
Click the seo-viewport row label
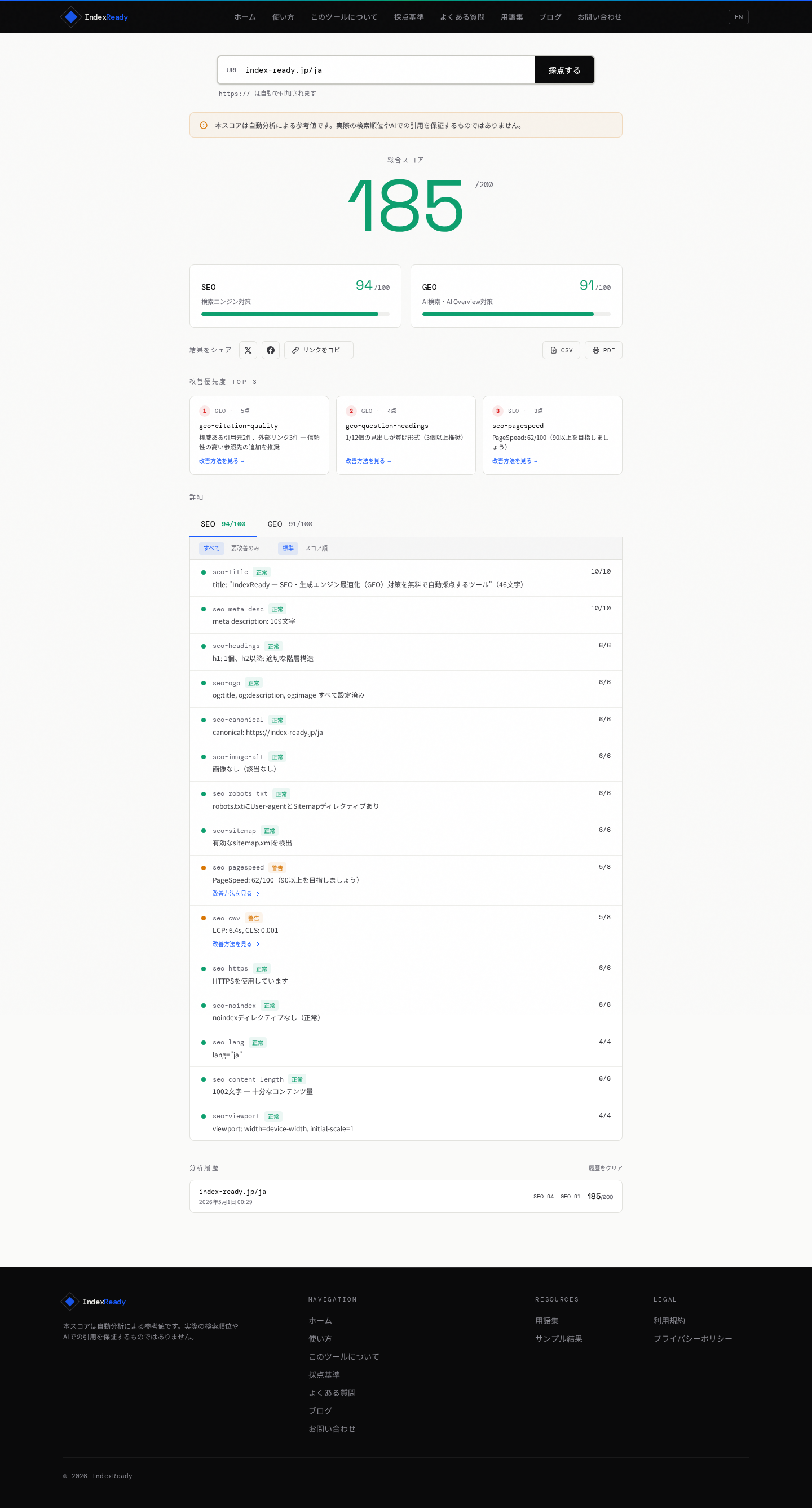point(236,1117)
